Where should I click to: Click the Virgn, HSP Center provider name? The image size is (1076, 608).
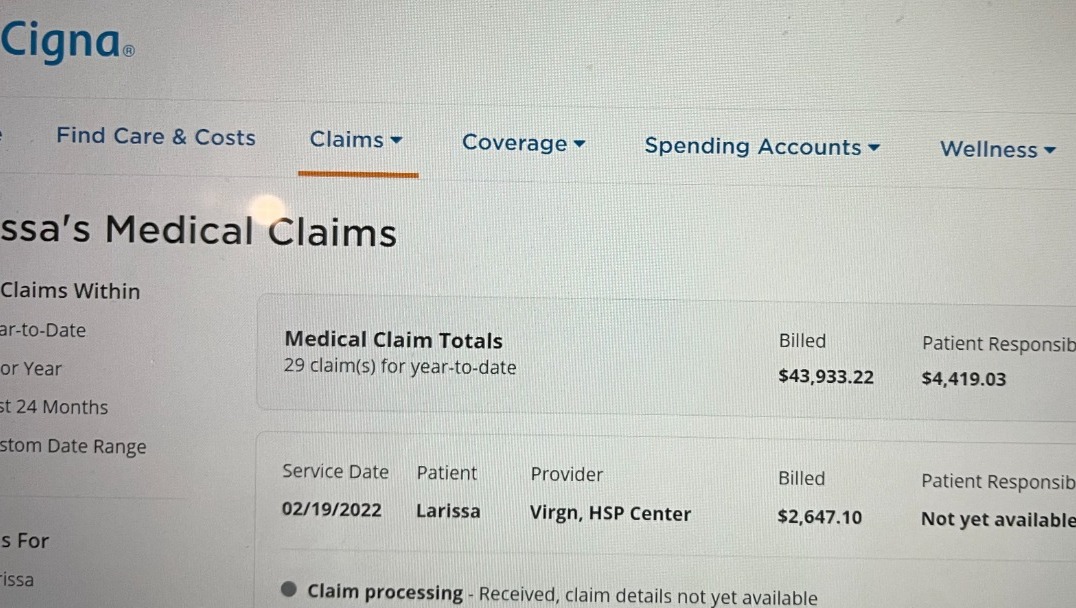point(610,514)
